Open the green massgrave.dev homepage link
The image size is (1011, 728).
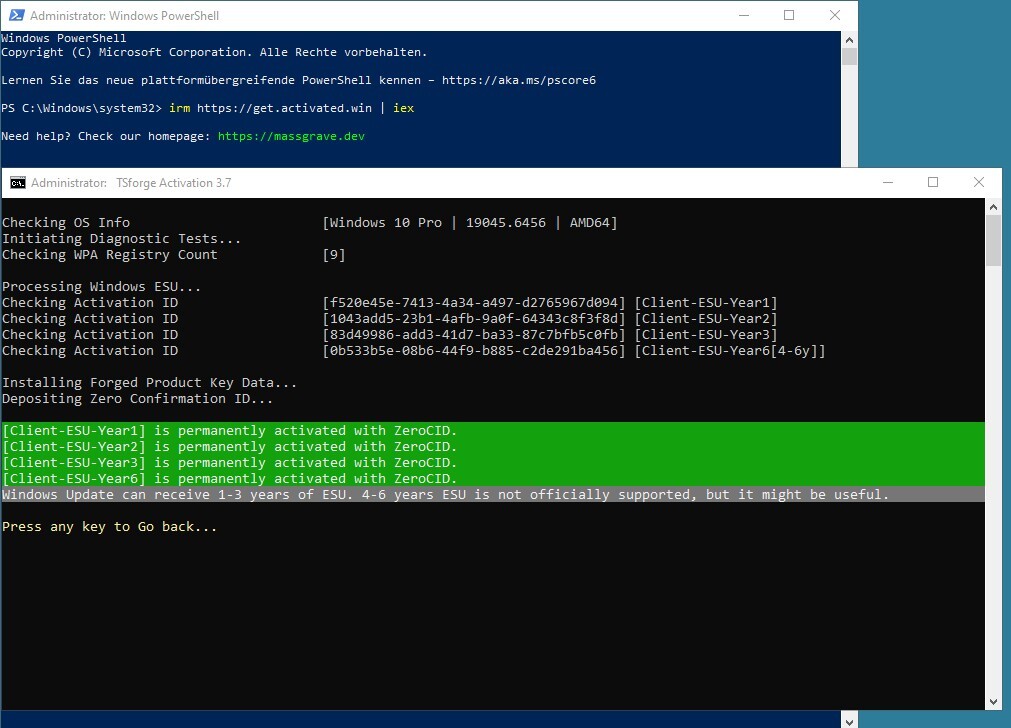(291, 136)
